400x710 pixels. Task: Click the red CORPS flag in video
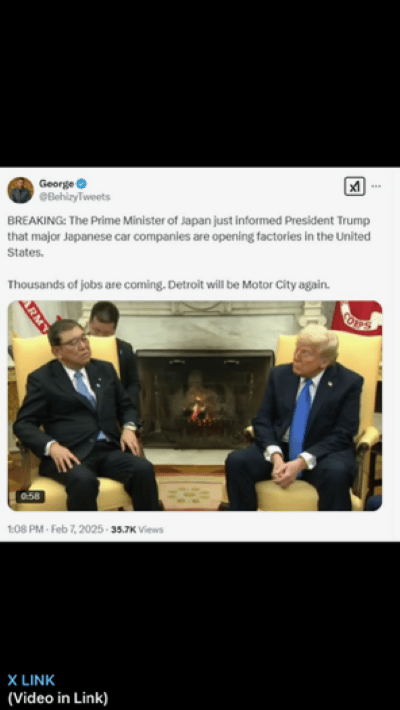point(357,318)
